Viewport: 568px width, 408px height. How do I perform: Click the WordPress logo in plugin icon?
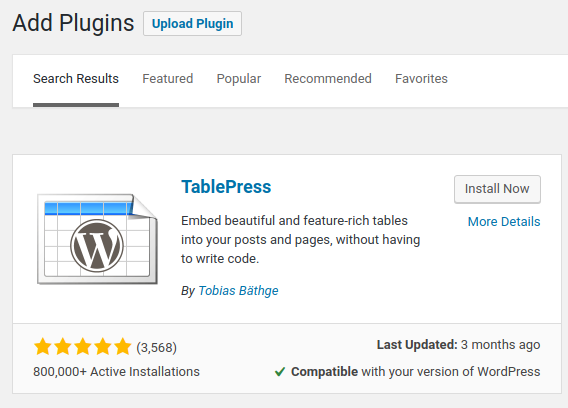pyautogui.click(x=97, y=246)
